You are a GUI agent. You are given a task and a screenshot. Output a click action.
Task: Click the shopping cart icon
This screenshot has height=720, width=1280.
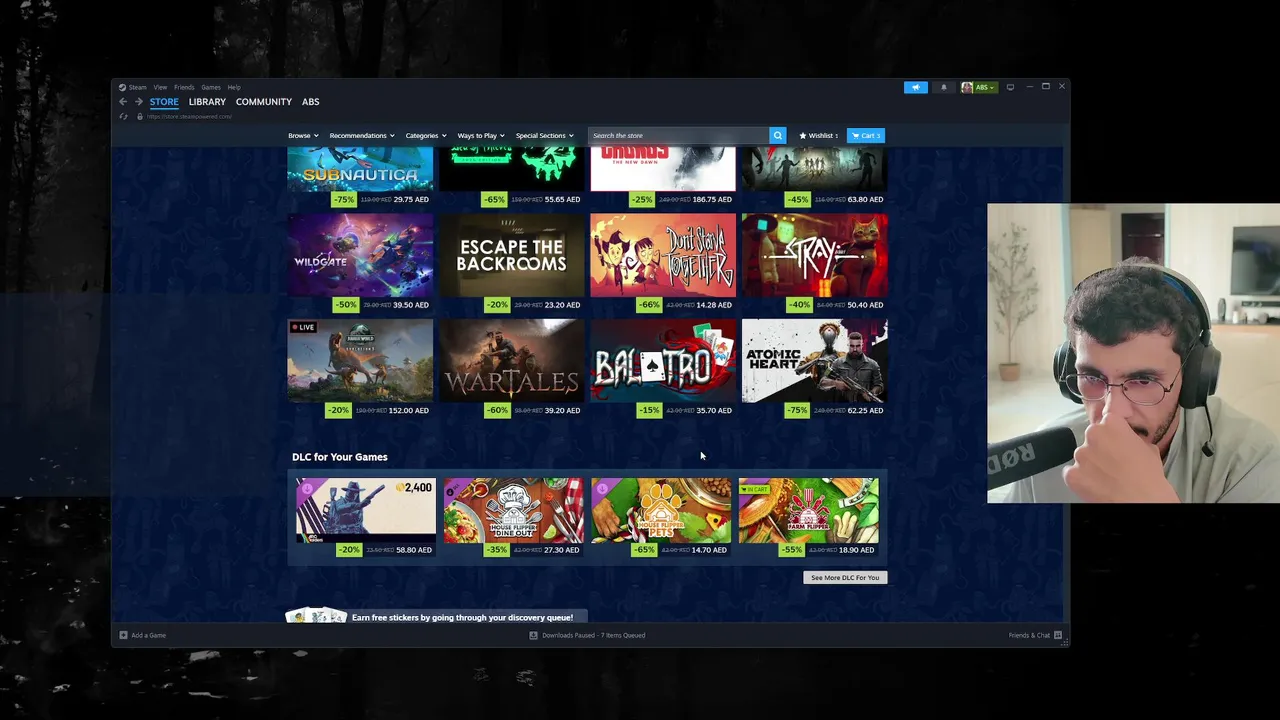pyautogui.click(x=855, y=135)
